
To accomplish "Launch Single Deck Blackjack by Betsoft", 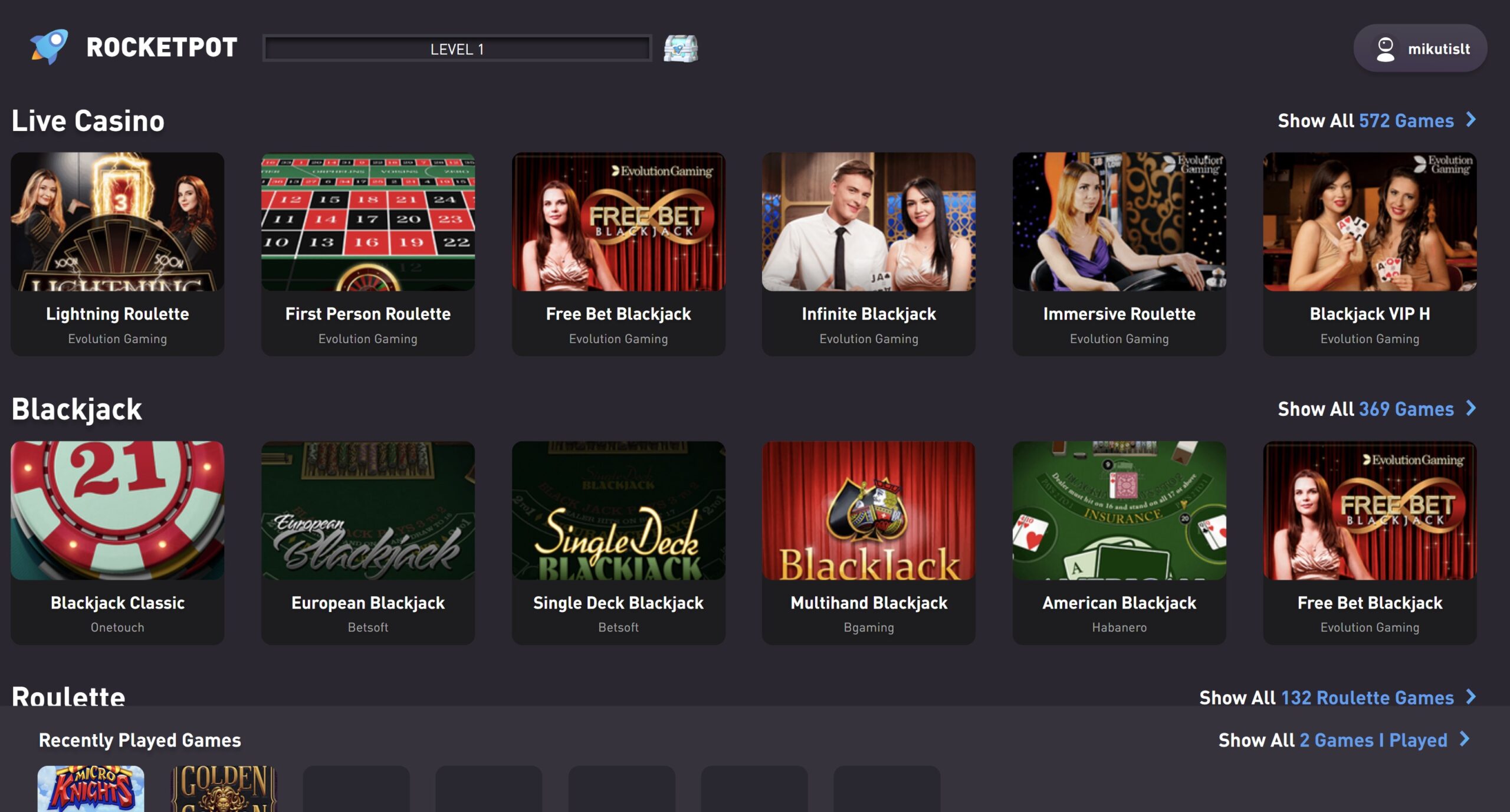I will coord(618,511).
